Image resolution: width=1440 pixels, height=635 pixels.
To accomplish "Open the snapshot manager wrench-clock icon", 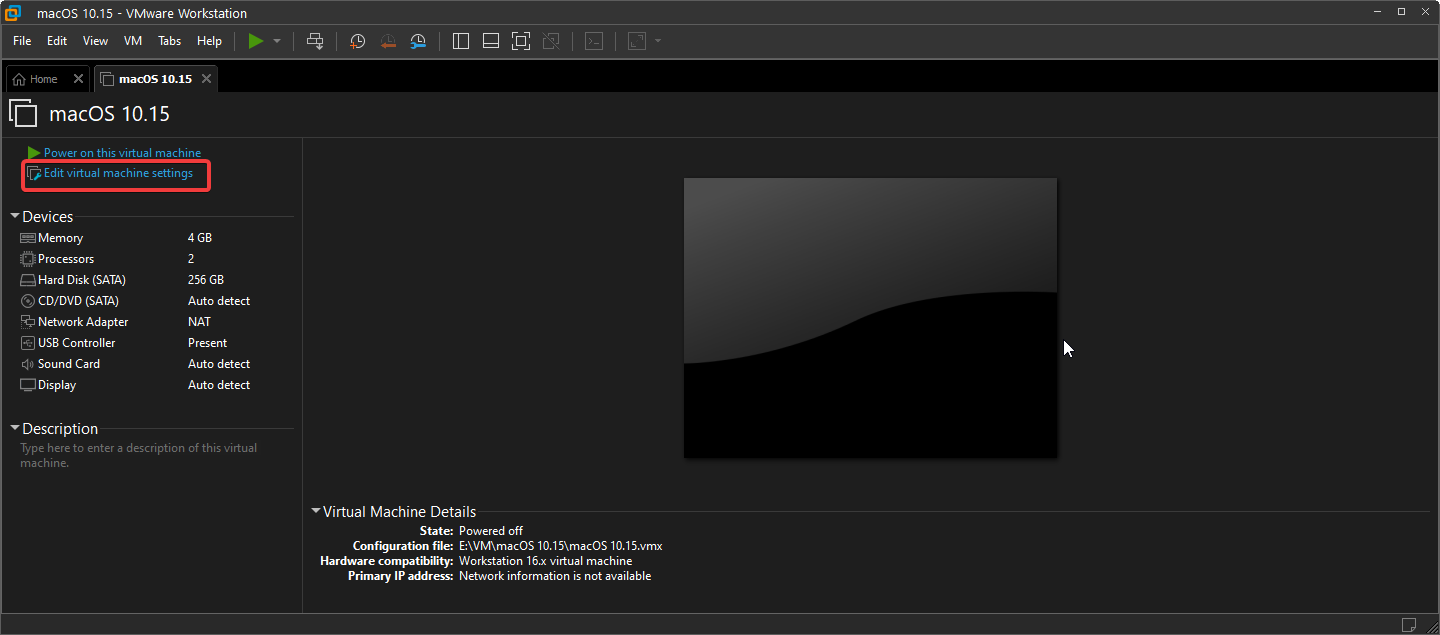I will click(x=418, y=41).
